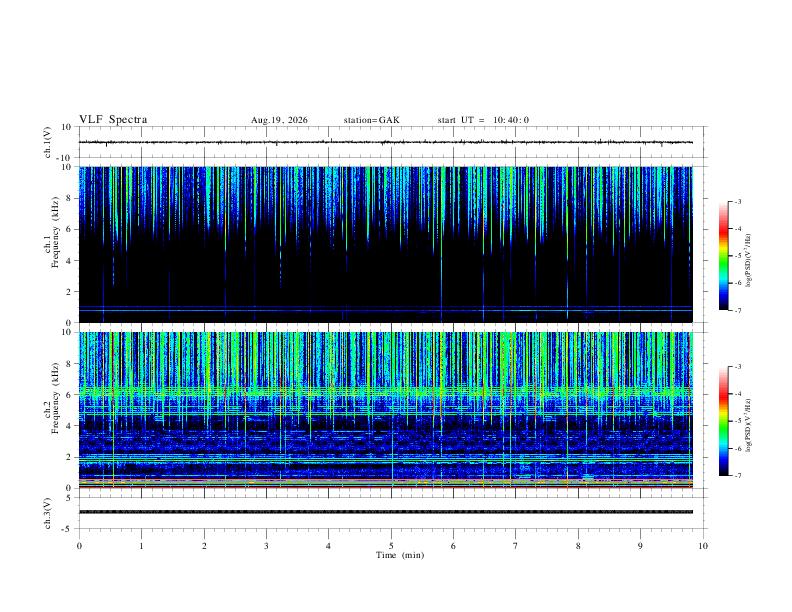Click the green 6 kHz band in ch.2 spectrogram

click(386, 392)
